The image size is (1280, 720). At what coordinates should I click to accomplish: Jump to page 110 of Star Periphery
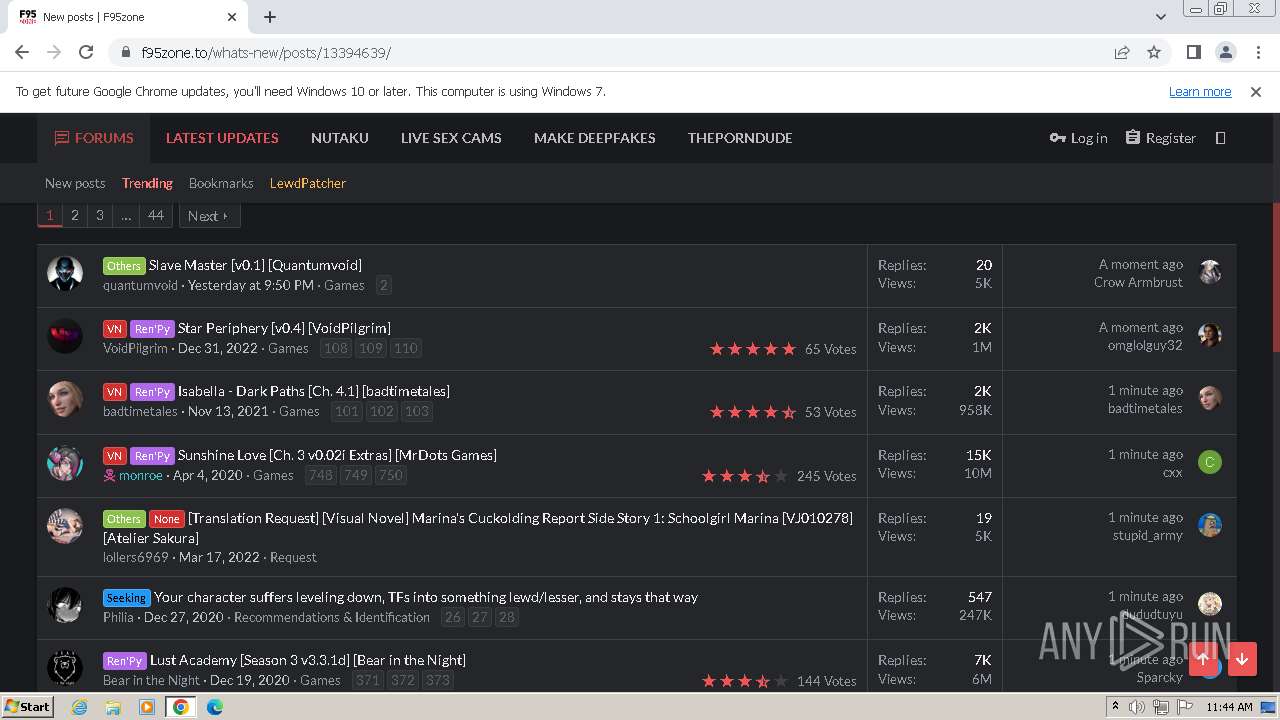click(x=405, y=348)
